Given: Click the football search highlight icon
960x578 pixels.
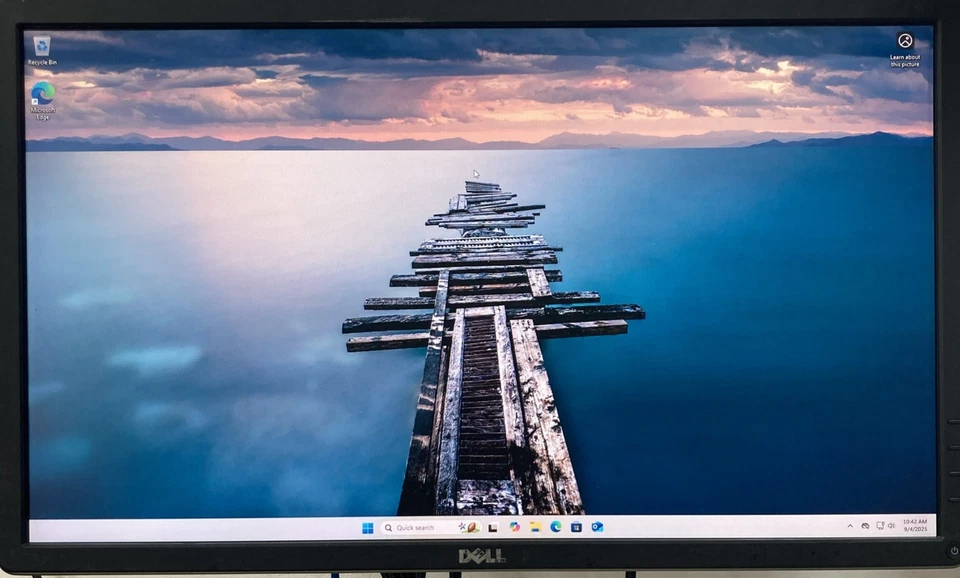Looking at the screenshot, I should (x=470, y=527).
